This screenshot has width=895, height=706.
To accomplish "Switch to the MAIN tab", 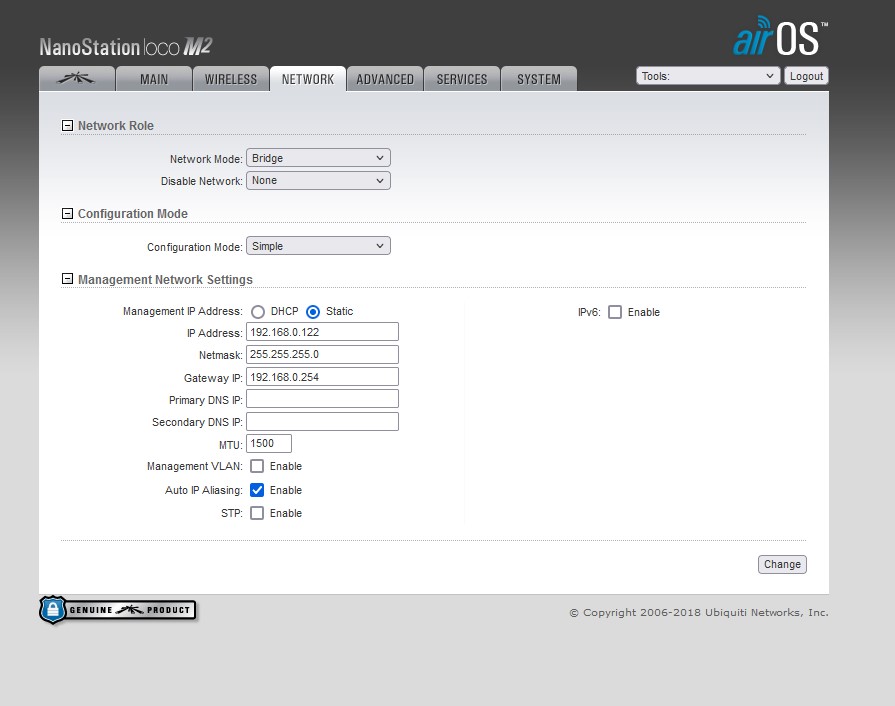I will [x=154, y=79].
